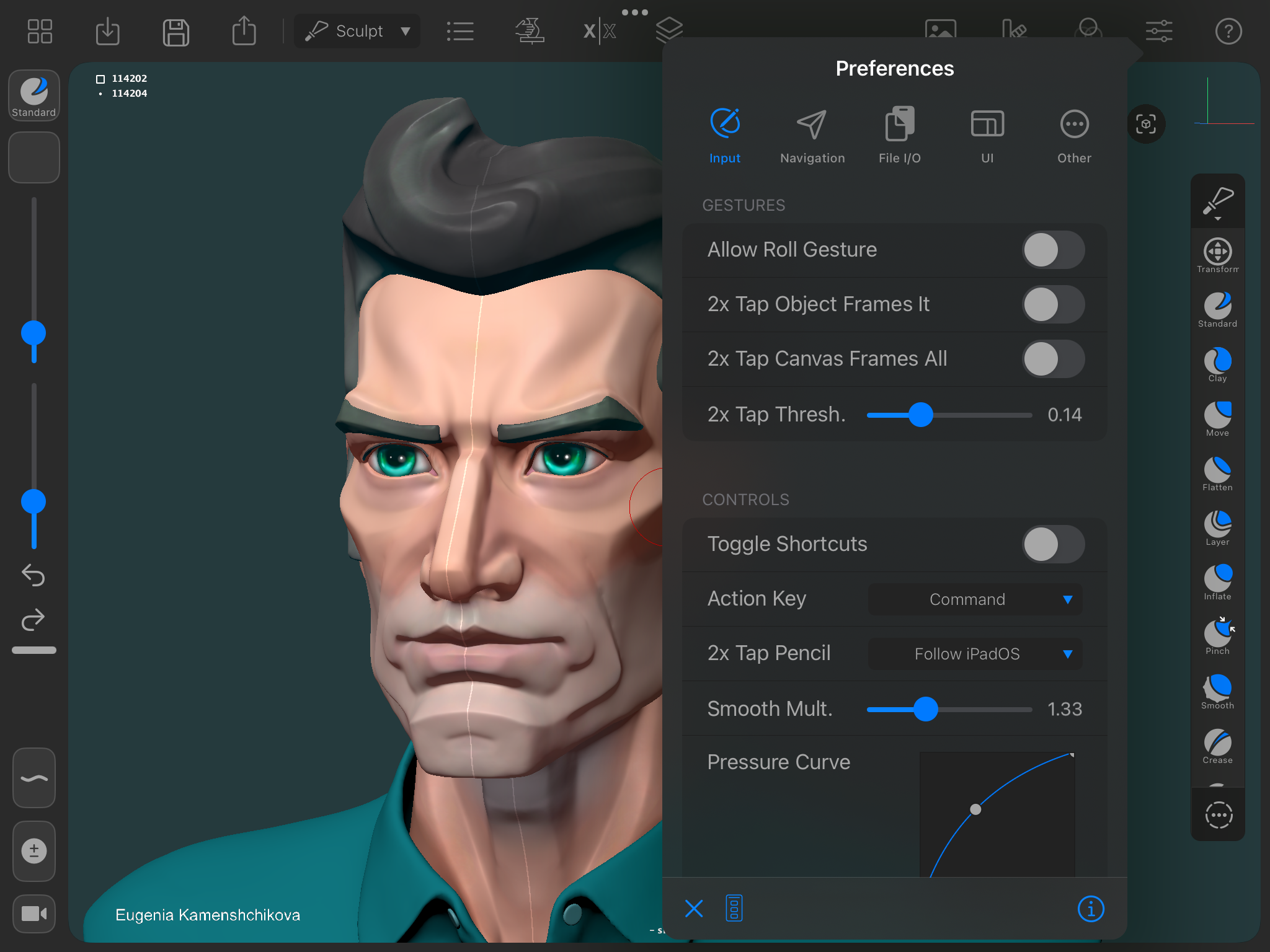Turn on Toggle Shortcuts switch
Viewport: 1270px width, 952px height.
pyautogui.click(x=1053, y=544)
